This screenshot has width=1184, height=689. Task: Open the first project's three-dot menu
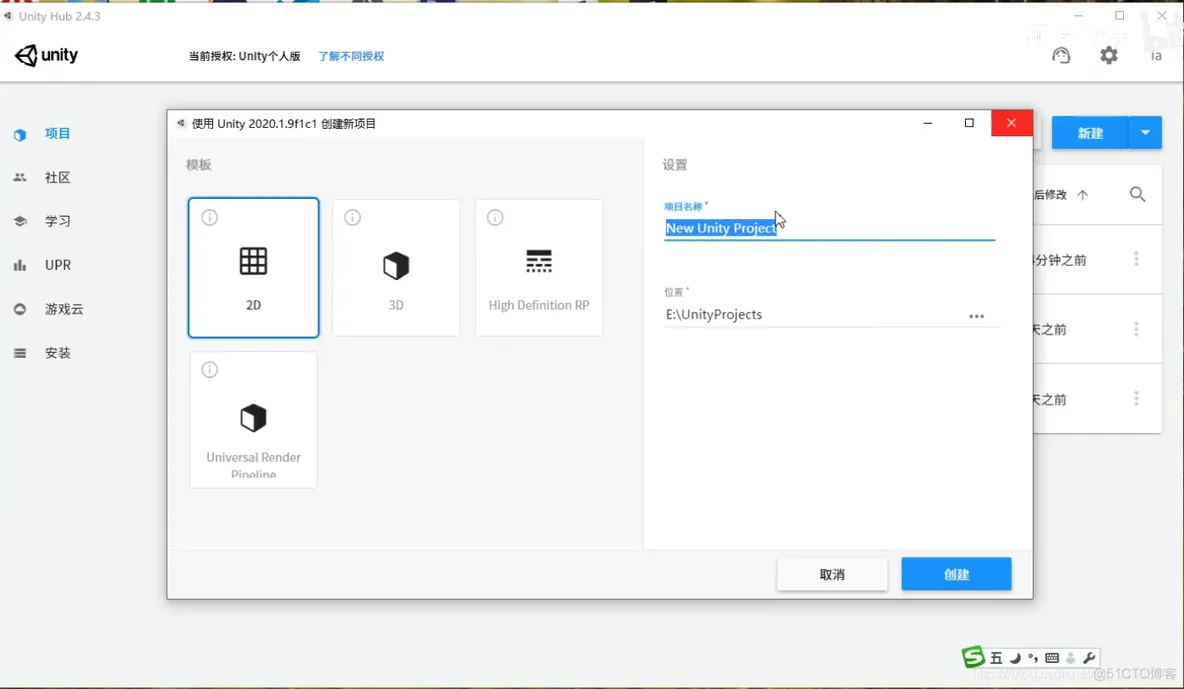point(1136,260)
